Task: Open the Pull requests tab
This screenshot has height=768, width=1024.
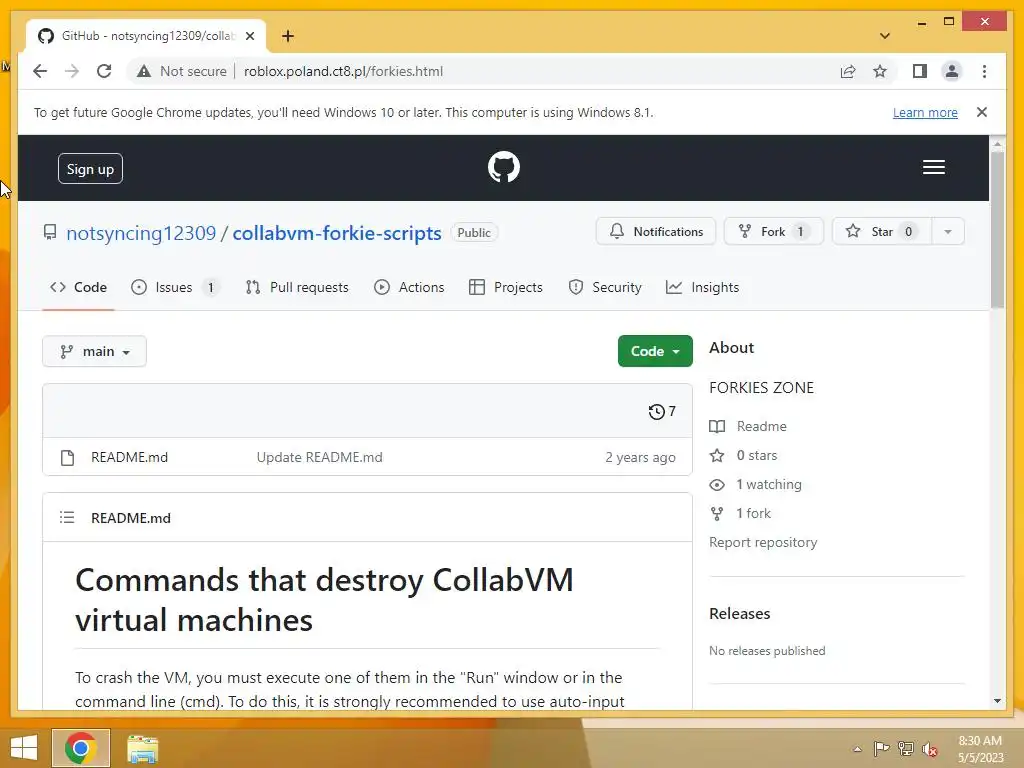Action: [297, 287]
